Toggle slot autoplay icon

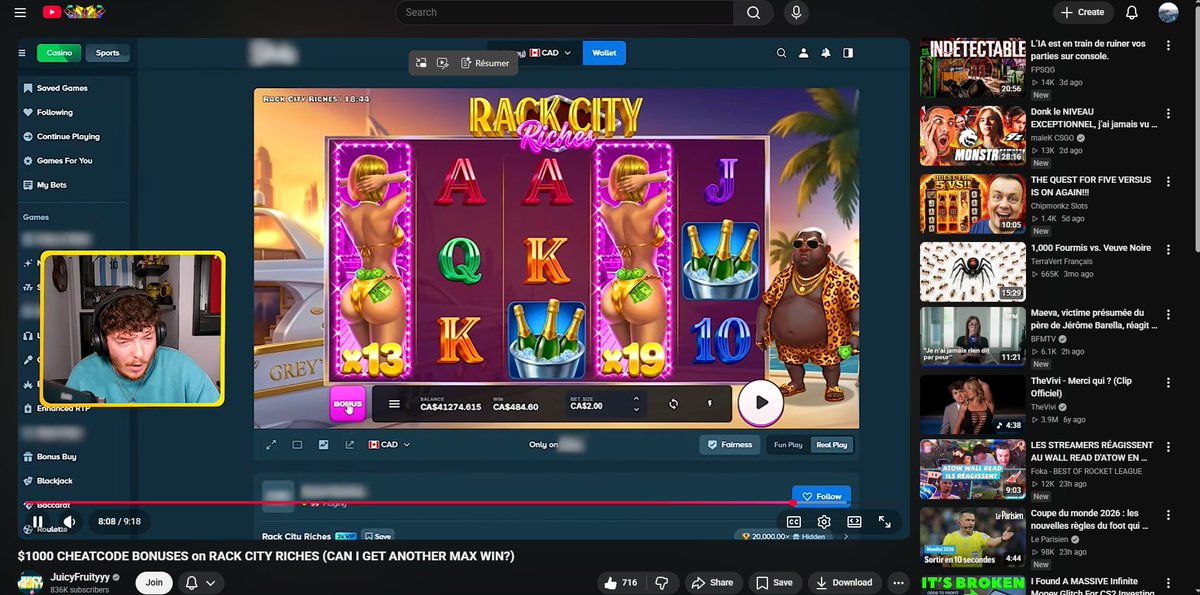pyautogui.click(x=674, y=404)
